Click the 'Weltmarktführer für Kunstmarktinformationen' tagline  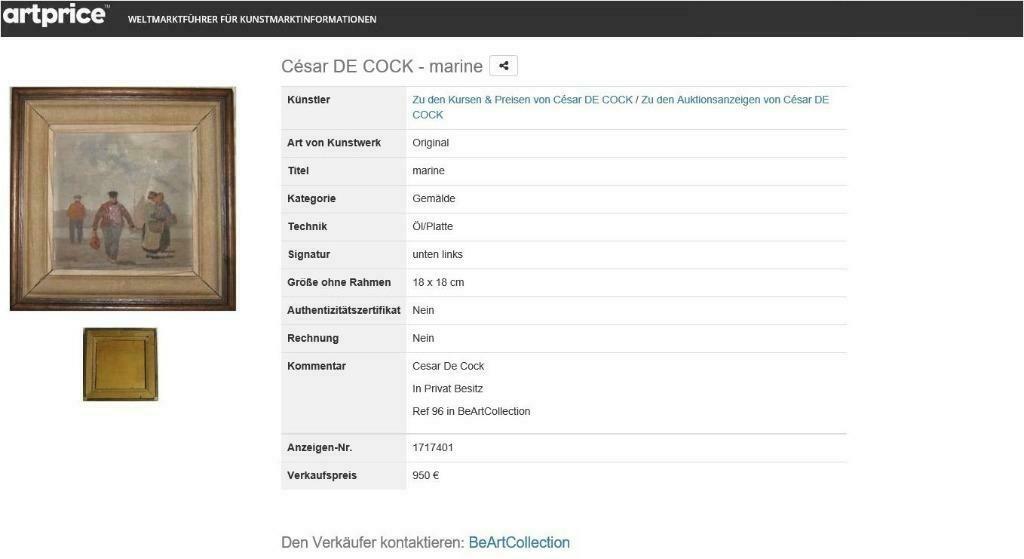tap(252, 20)
